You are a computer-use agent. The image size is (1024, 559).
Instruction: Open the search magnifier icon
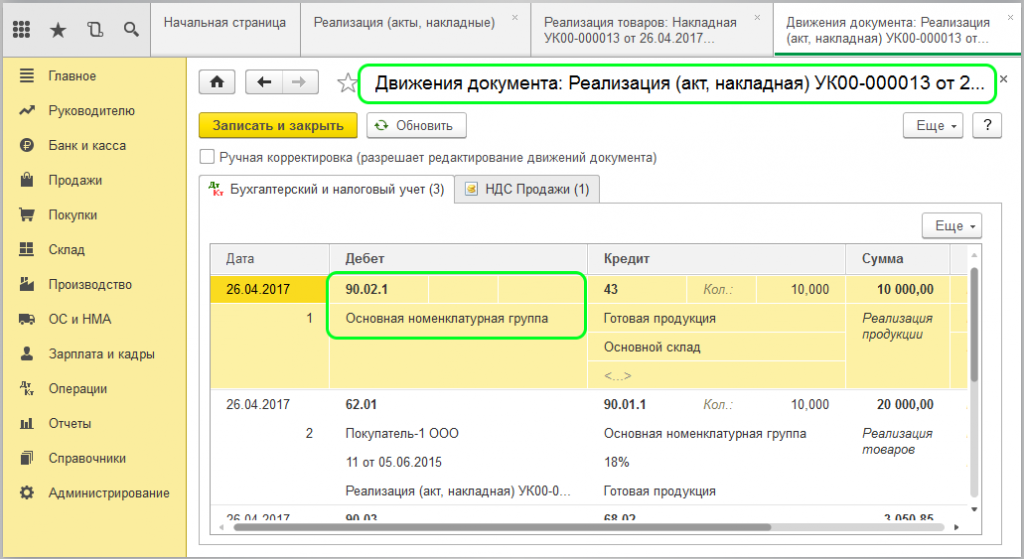coord(131,29)
